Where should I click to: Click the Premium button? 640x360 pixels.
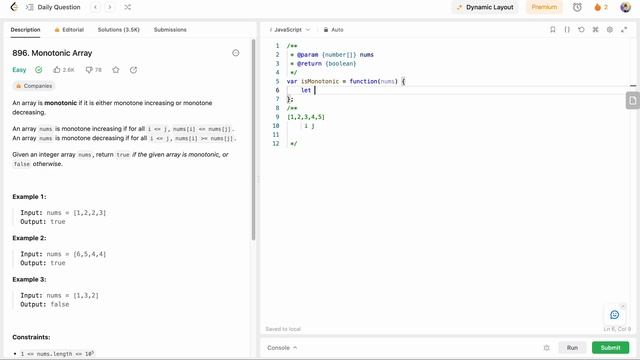tap(544, 7)
